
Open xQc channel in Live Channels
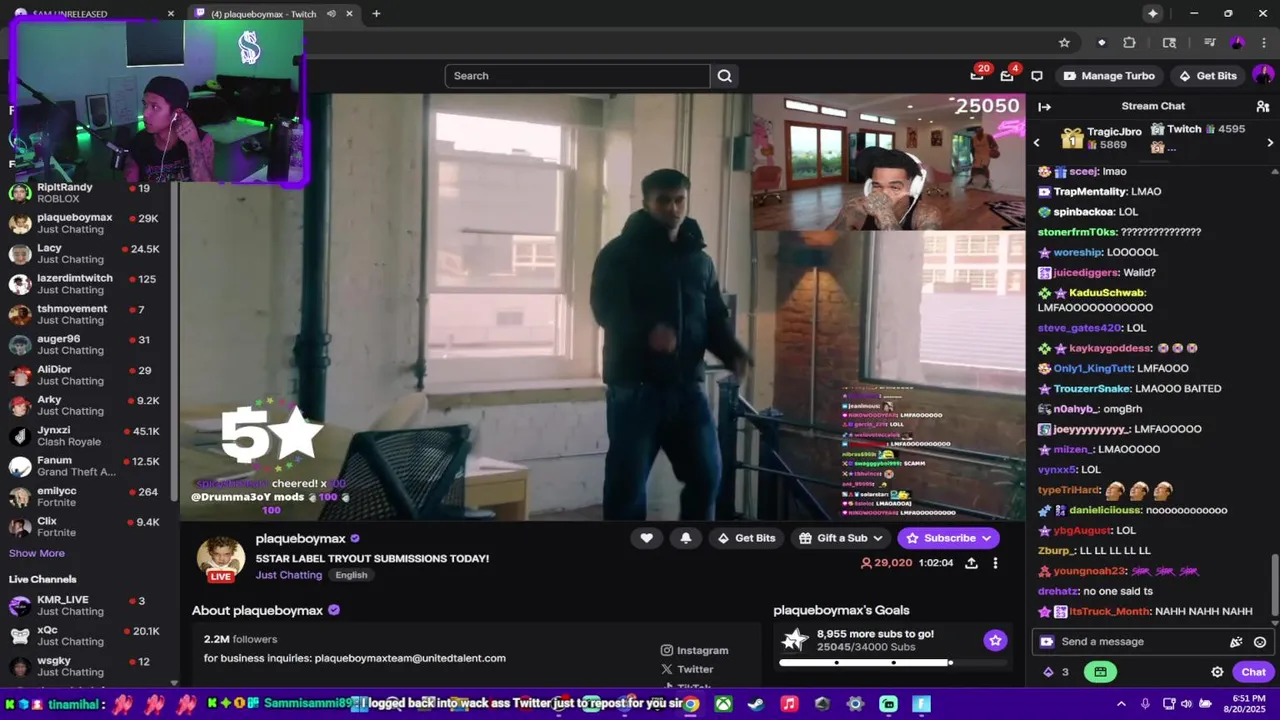(x=88, y=636)
